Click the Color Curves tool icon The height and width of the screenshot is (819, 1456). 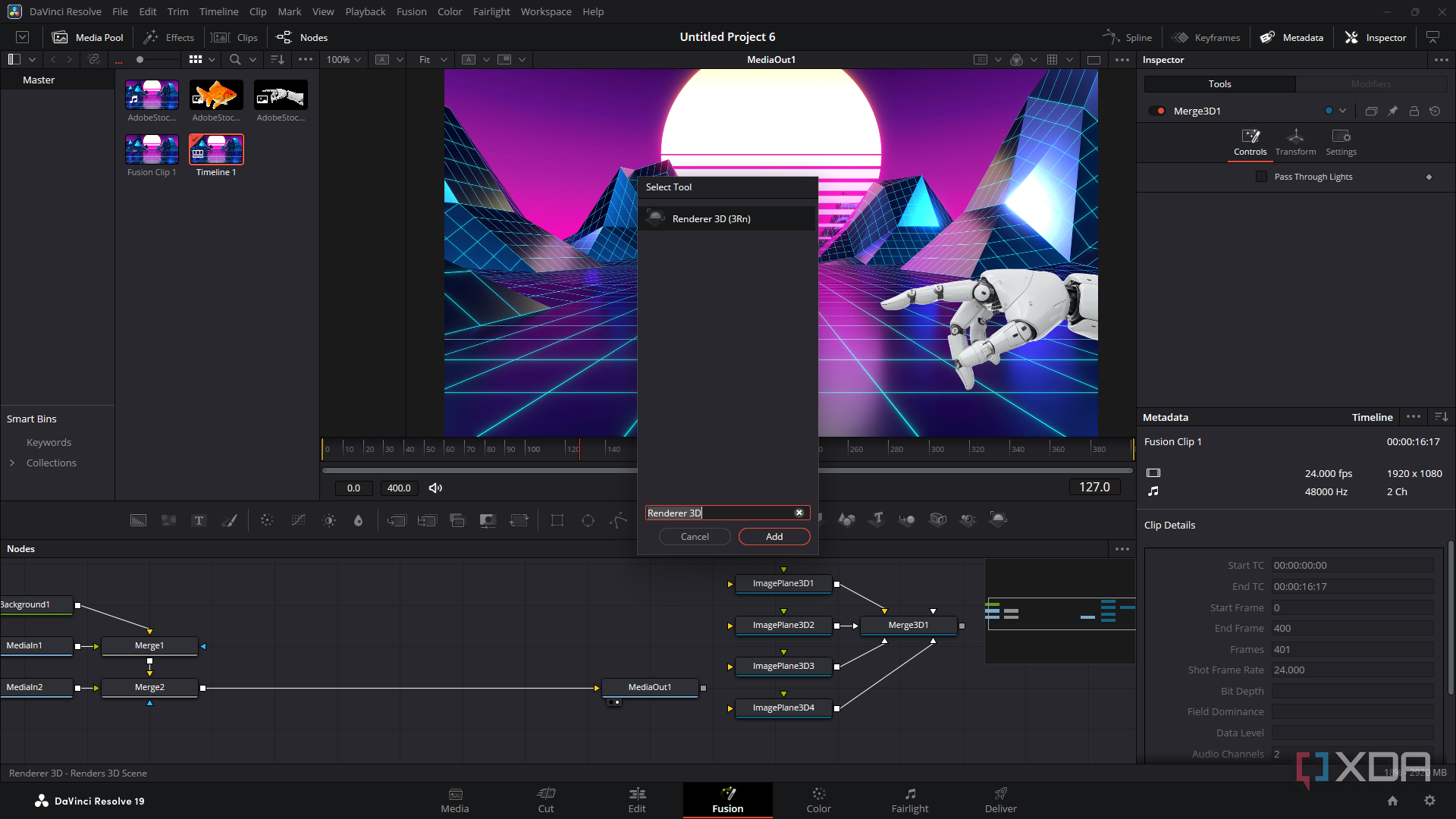click(x=298, y=520)
